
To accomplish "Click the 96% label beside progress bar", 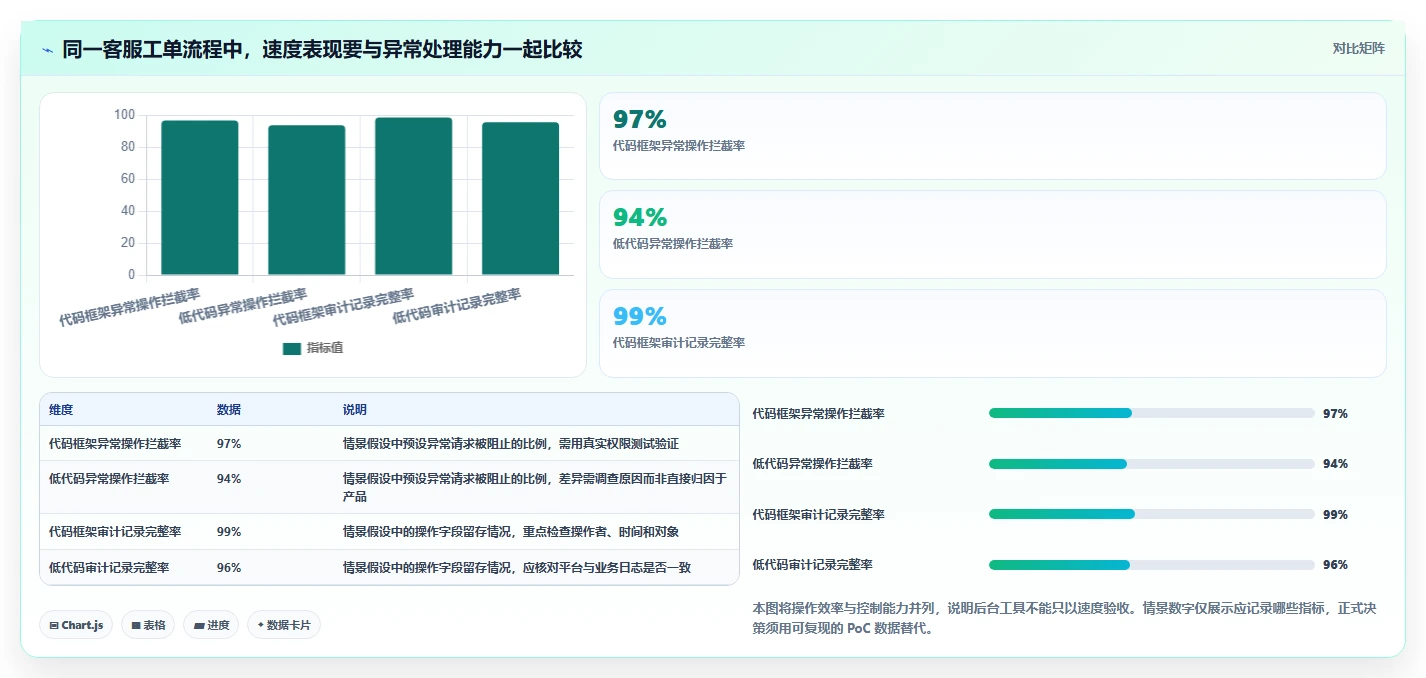I will tap(1335, 565).
